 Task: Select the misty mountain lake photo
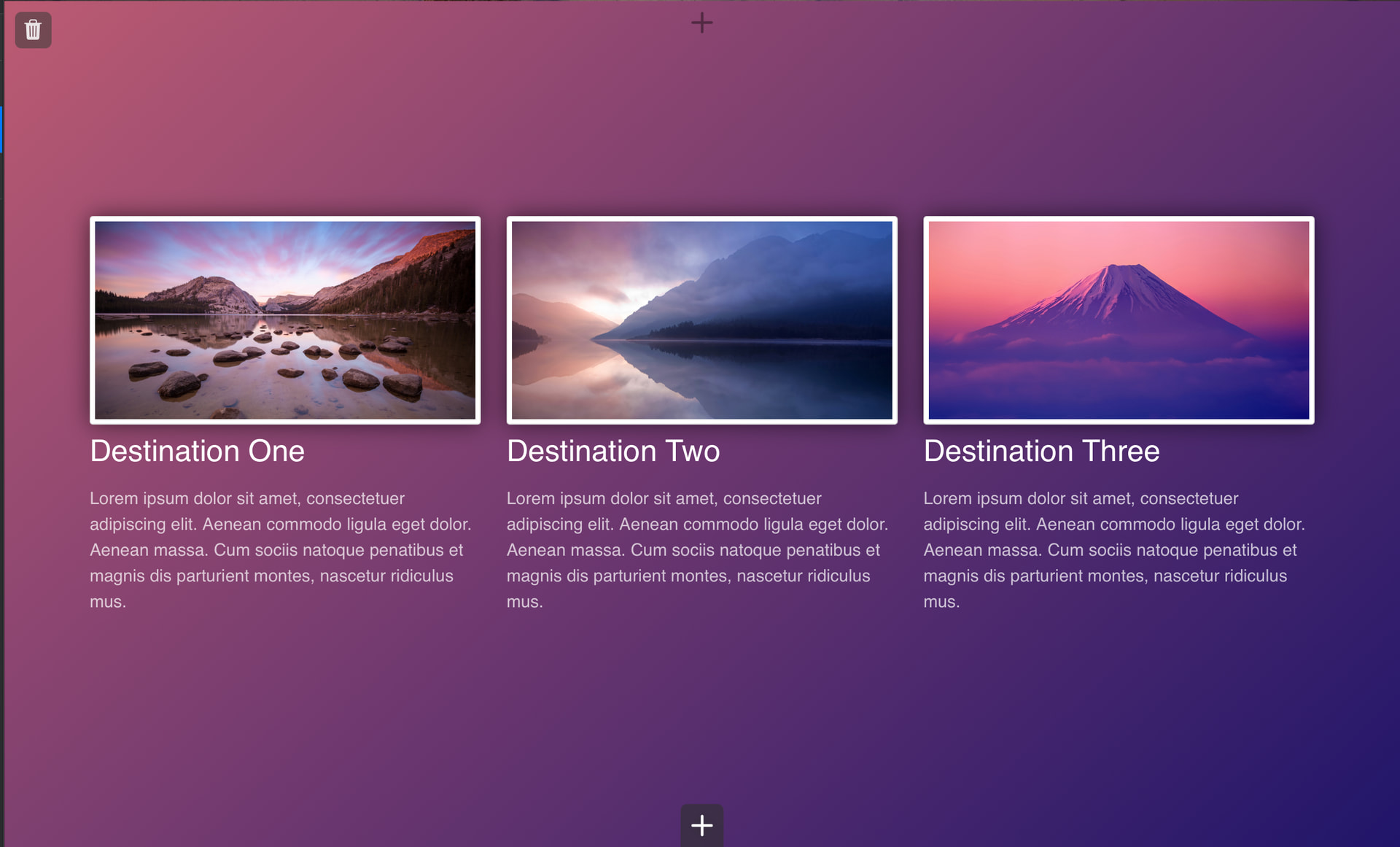[x=701, y=320]
